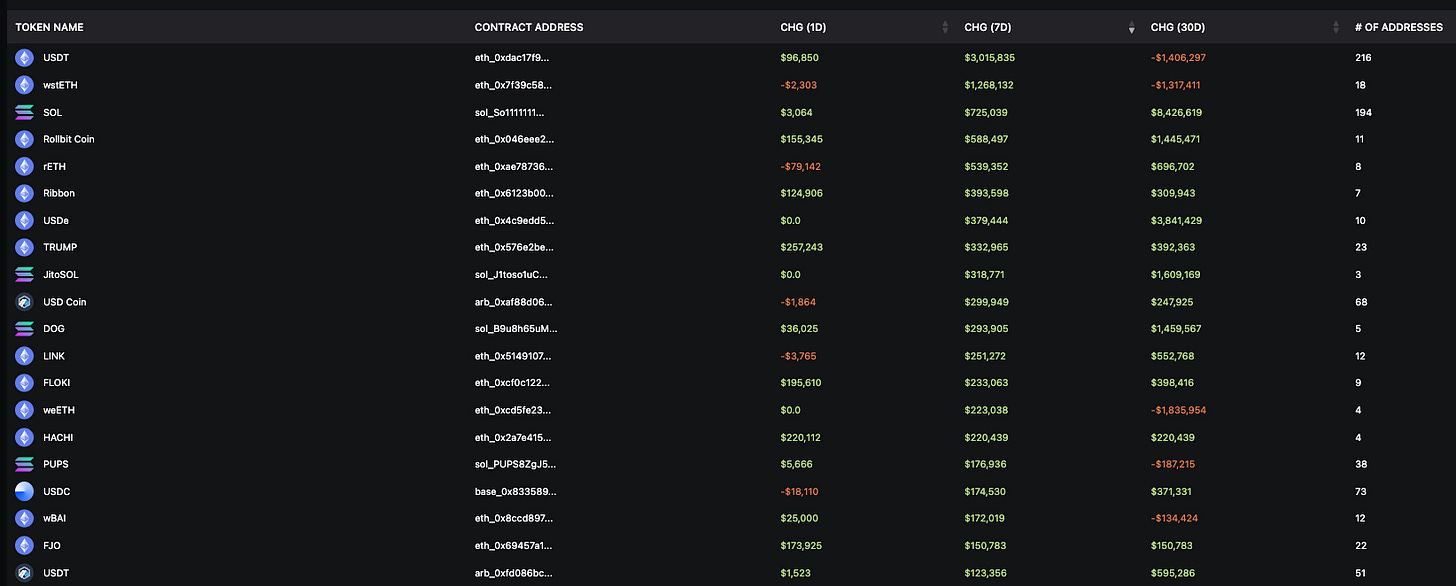1456x586 pixels.
Task: Click contract address arb_0xfd086bc...
Action: pyautogui.click(x=513, y=572)
